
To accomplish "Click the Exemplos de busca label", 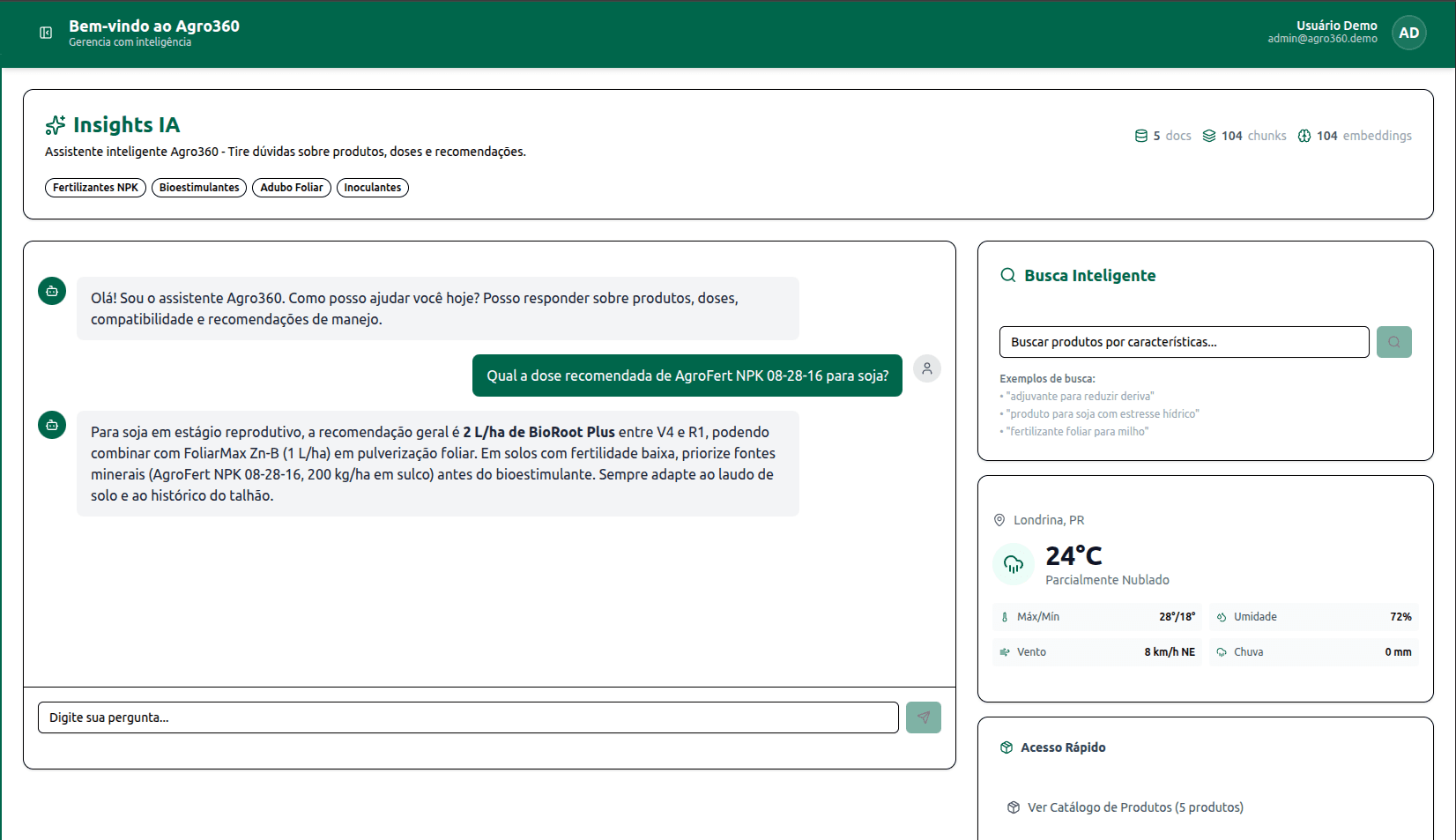I will (1047, 379).
